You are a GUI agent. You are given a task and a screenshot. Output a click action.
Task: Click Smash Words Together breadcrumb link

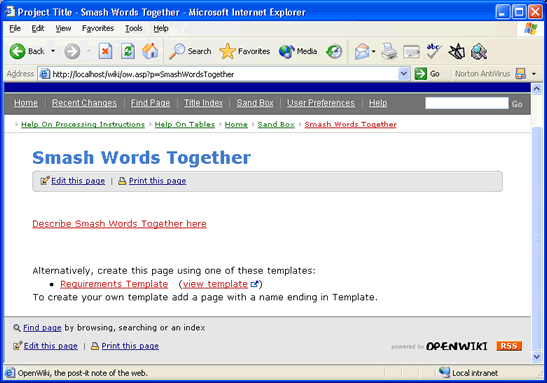pyautogui.click(x=351, y=125)
